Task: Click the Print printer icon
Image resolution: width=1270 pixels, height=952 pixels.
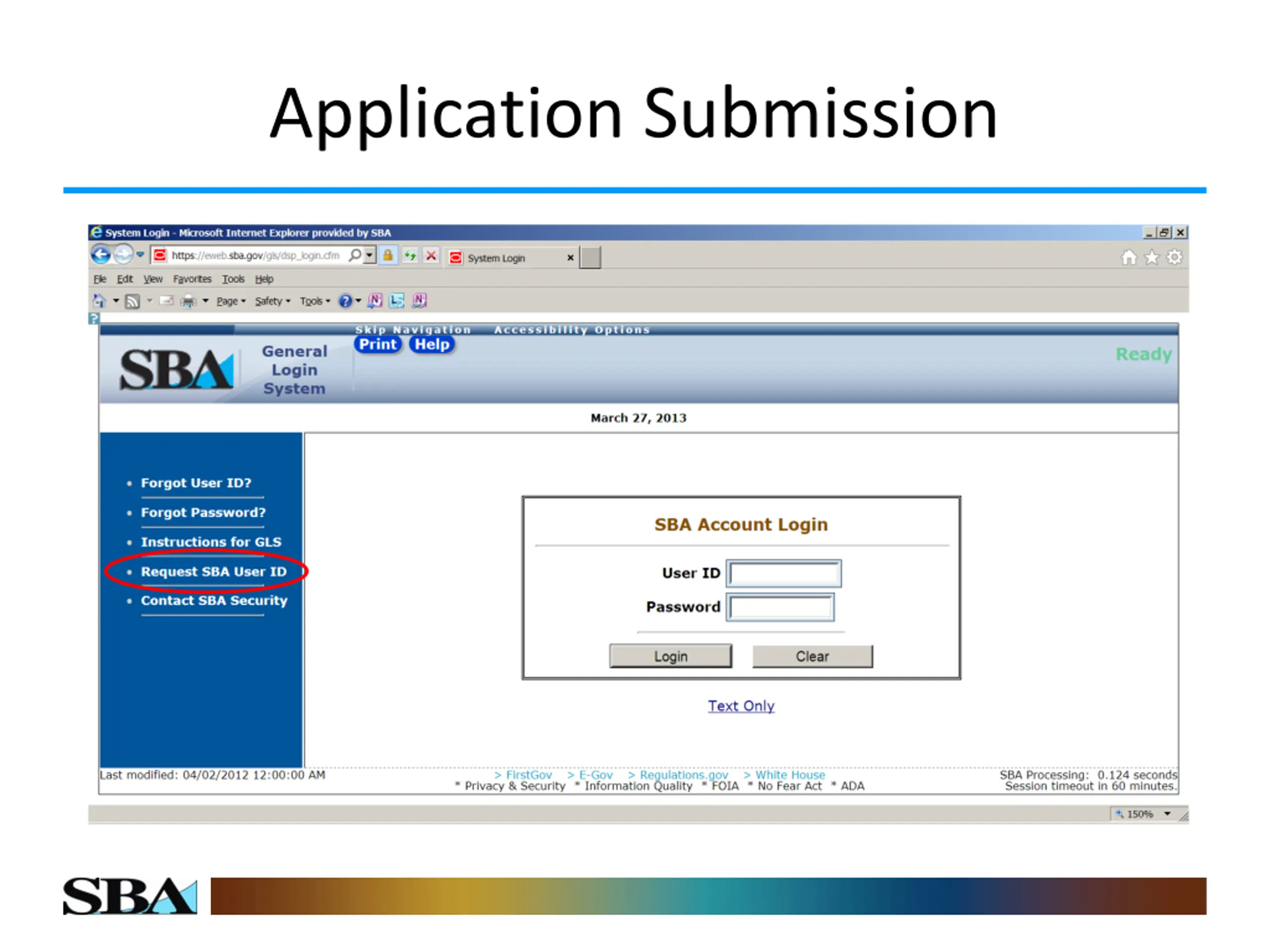Action: point(189,301)
